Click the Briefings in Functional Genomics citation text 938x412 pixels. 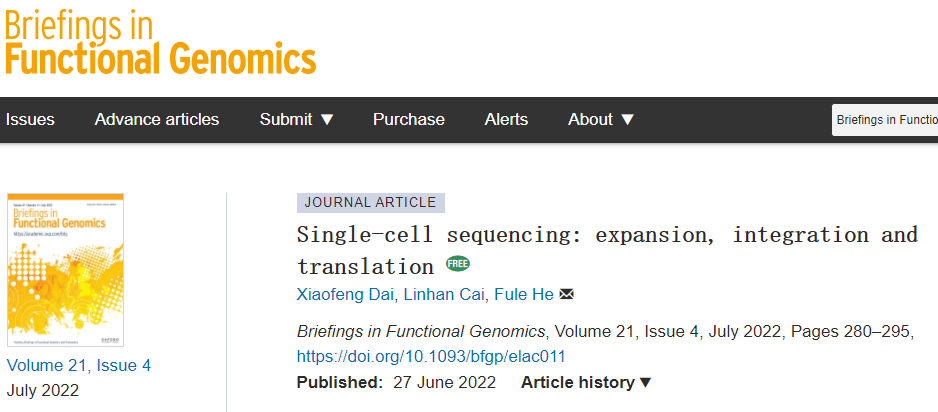tap(421, 331)
